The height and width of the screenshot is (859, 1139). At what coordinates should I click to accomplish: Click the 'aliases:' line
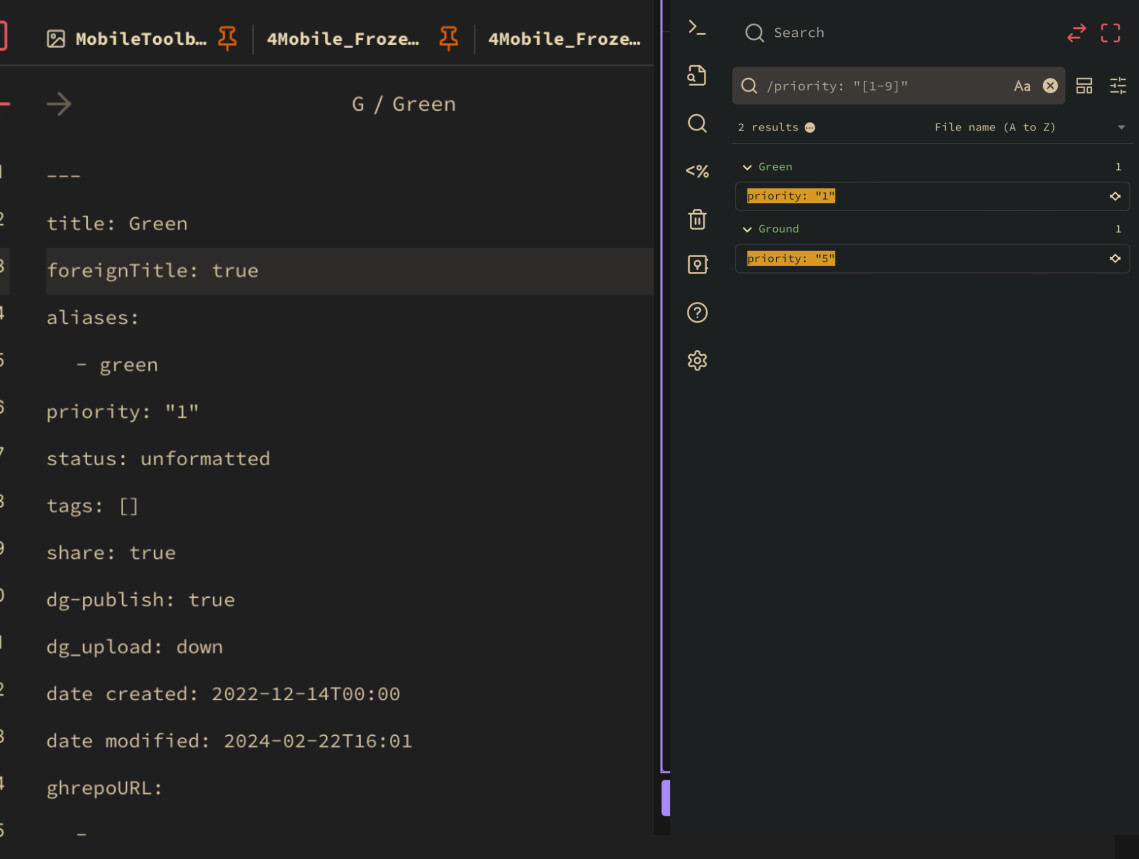pos(92,317)
